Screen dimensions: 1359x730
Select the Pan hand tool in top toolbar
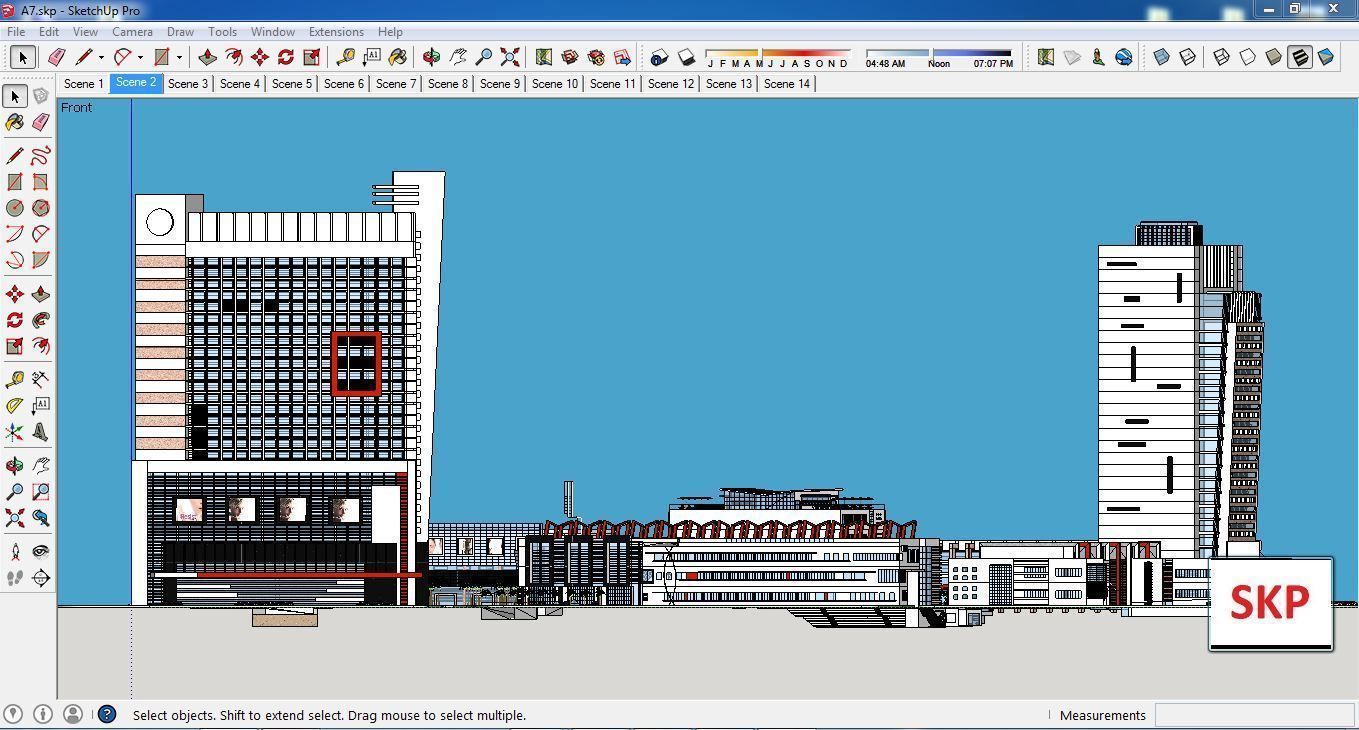tap(458, 57)
